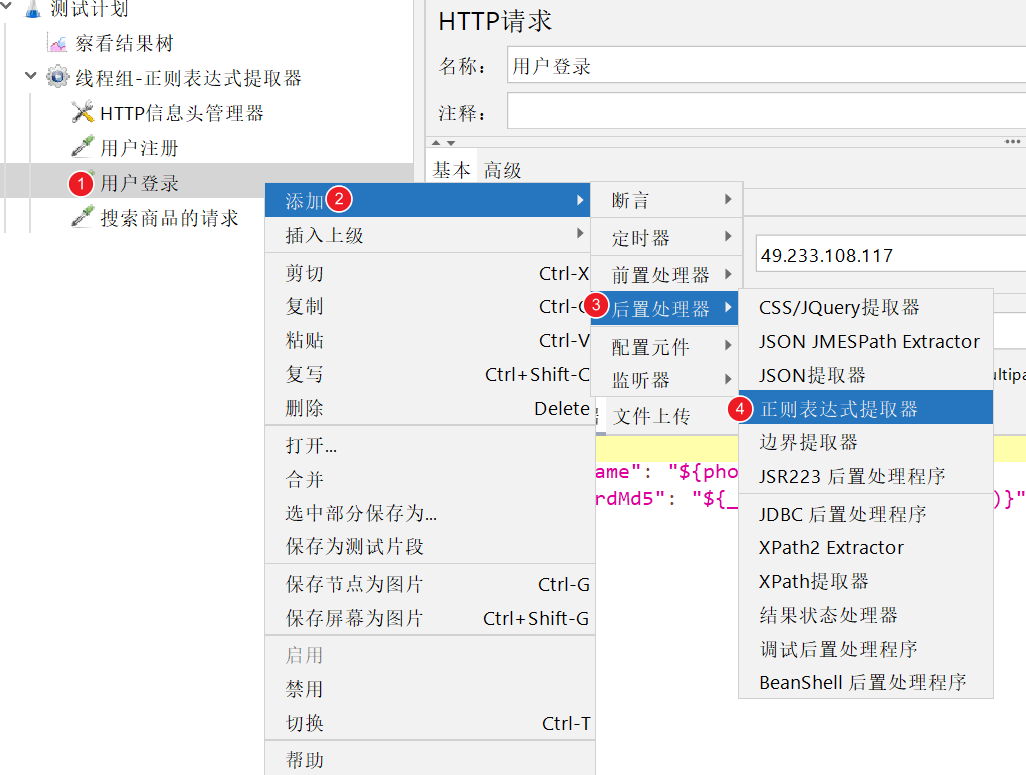Add an XPath提取器
This screenshot has height=775, width=1026.
(x=866, y=581)
